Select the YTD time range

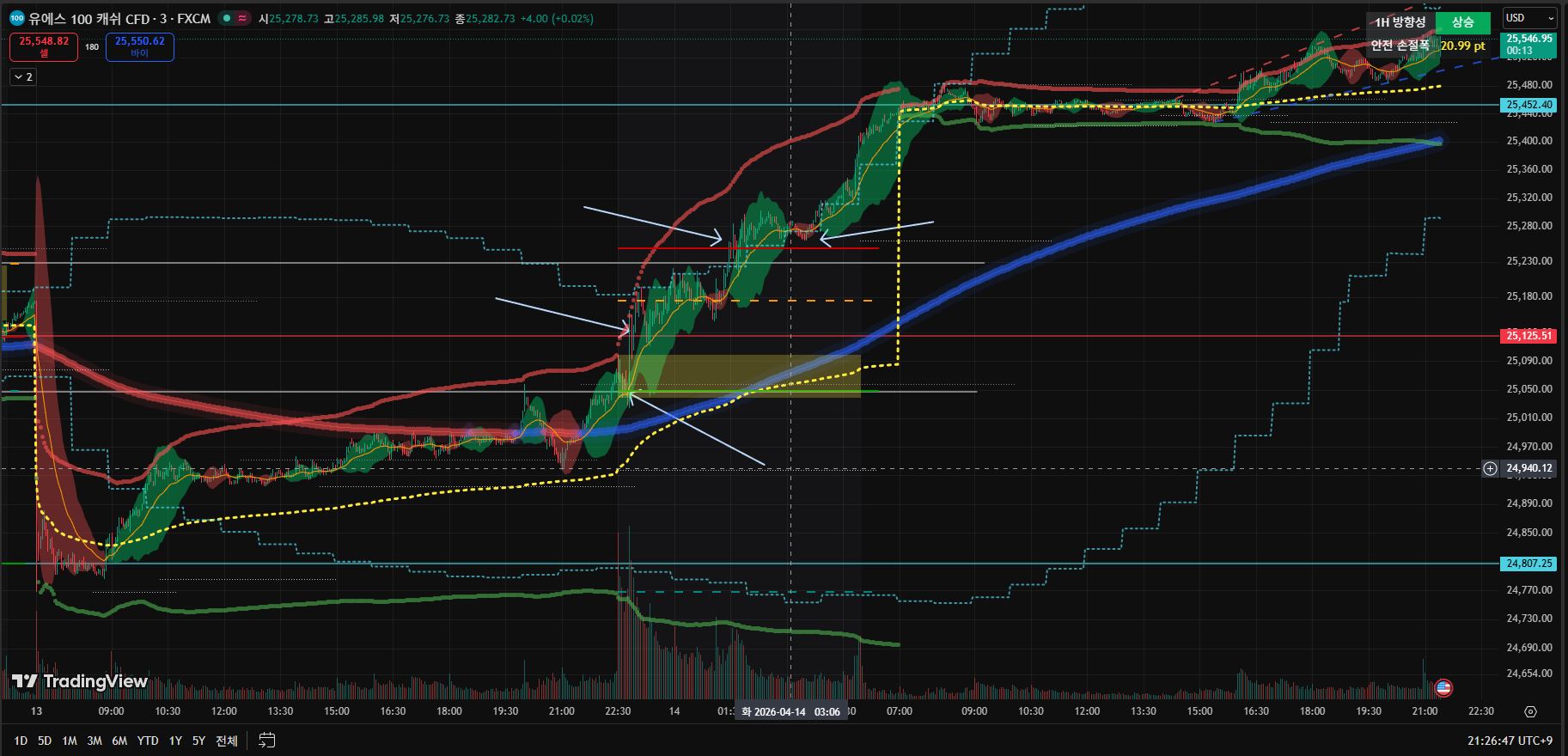(x=148, y=741)
